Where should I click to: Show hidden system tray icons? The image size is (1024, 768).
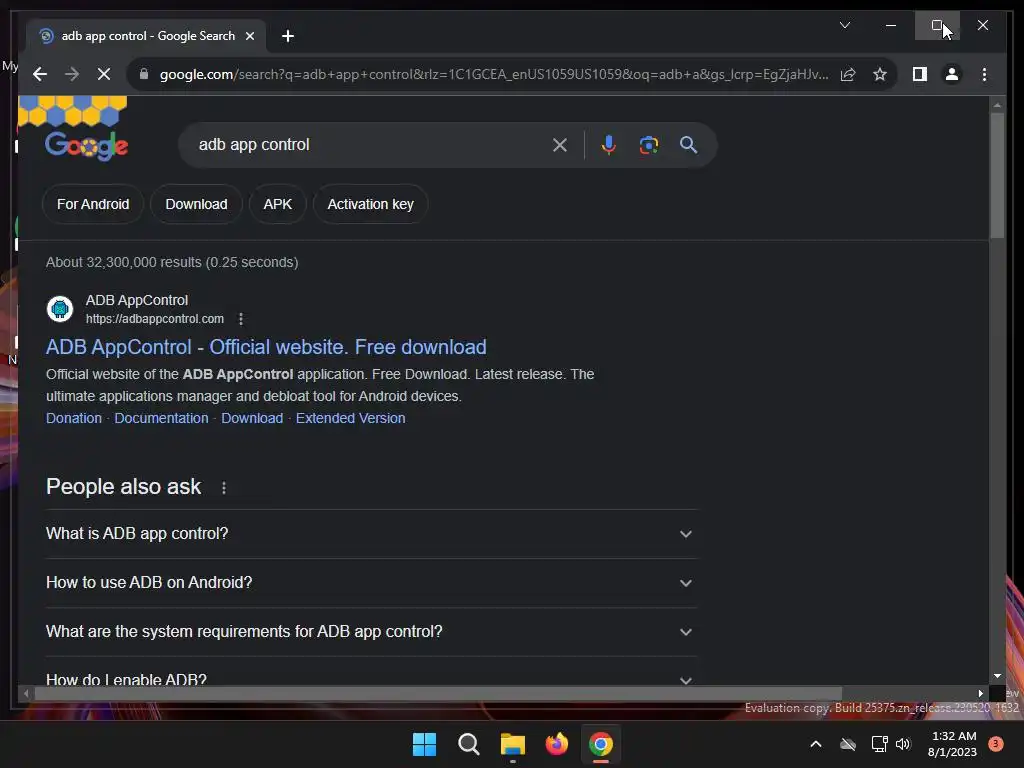click(816, 744)
